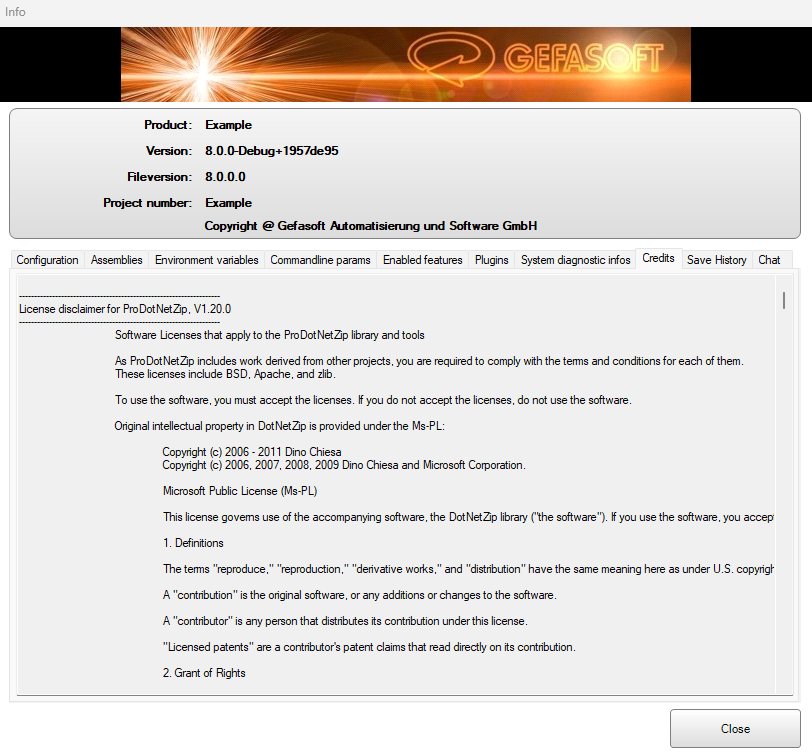This screenshot has height=754, width=812.
Task: Click the line To use the software
Action: point(373,400)
